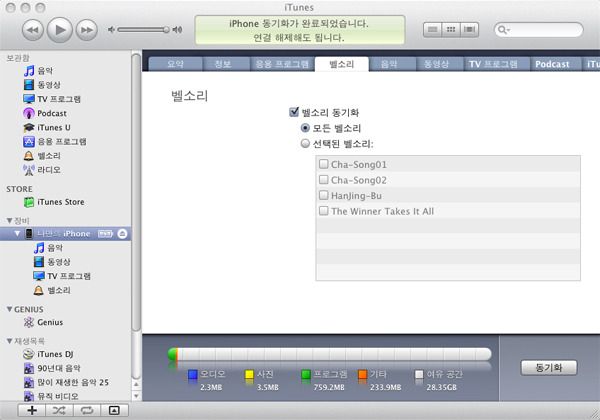This screenshot has width=600, height=420.
Task: Toggle repeat mode
Action: [87, 410]
